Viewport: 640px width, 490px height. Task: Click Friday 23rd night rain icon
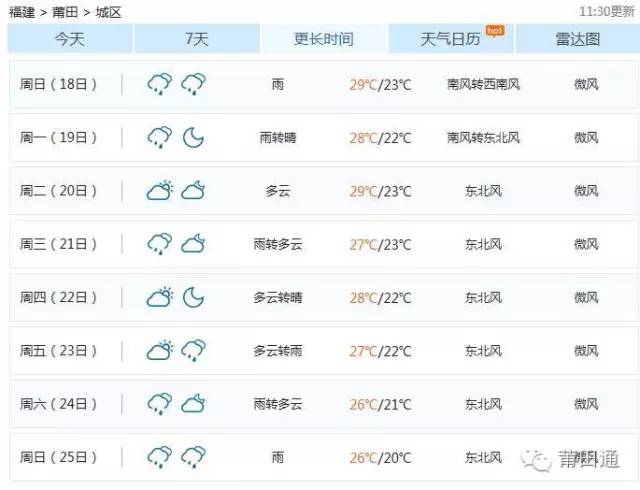point(193,350)
